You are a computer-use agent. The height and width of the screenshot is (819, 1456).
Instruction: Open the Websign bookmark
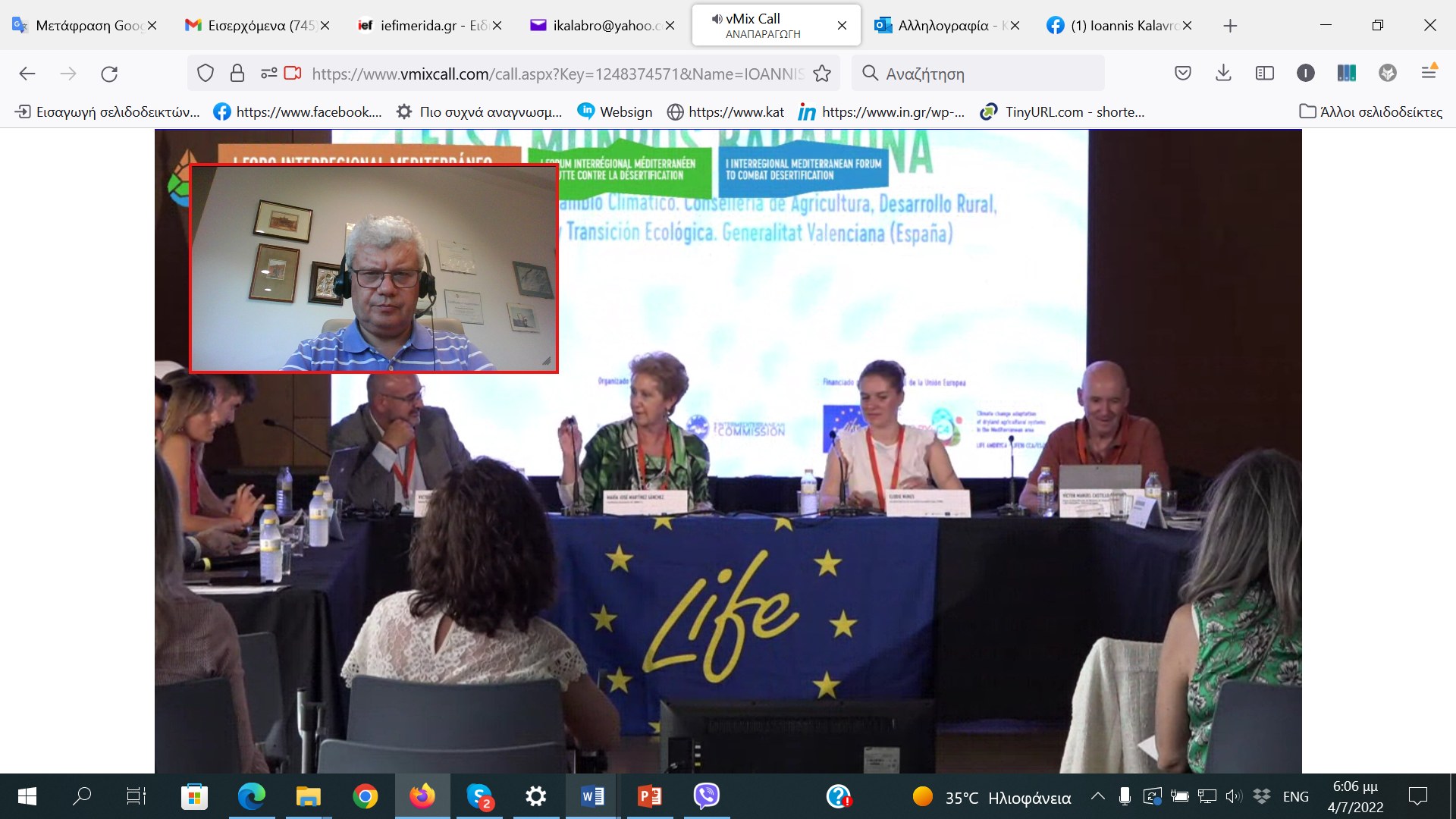coord(615,111)
